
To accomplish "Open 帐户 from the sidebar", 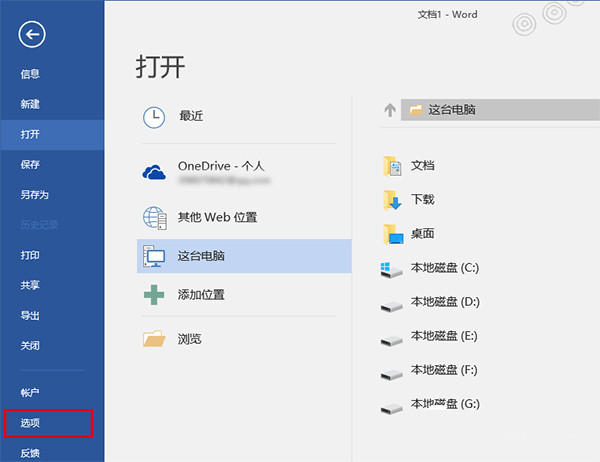I will point(30,393).
